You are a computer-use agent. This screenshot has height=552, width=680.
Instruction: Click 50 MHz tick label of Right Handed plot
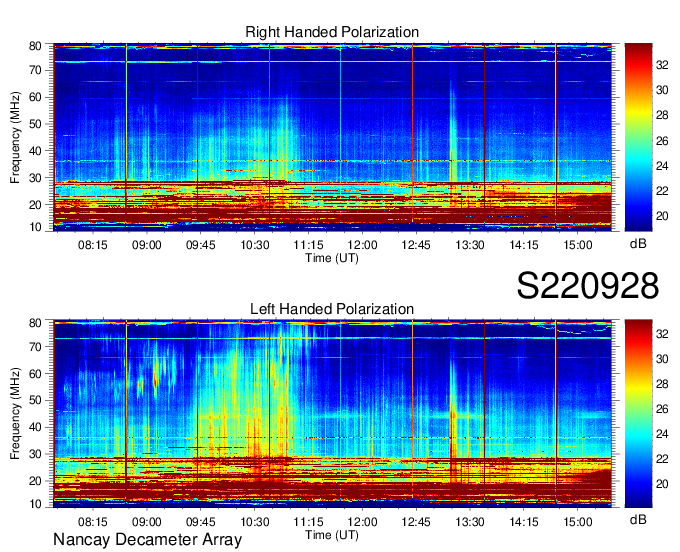point(35,124)
